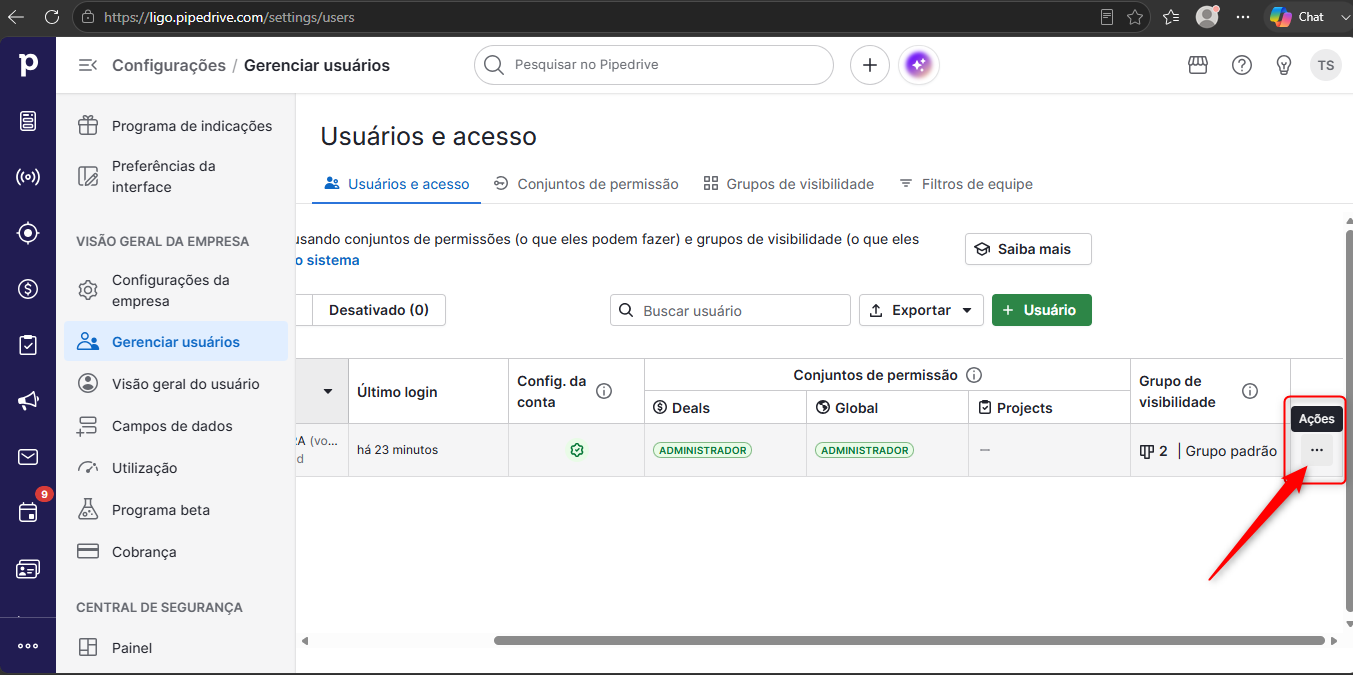Viewport: 1353px width, 675px height.
Task: Click green account config shield icon
Action: 577,450
